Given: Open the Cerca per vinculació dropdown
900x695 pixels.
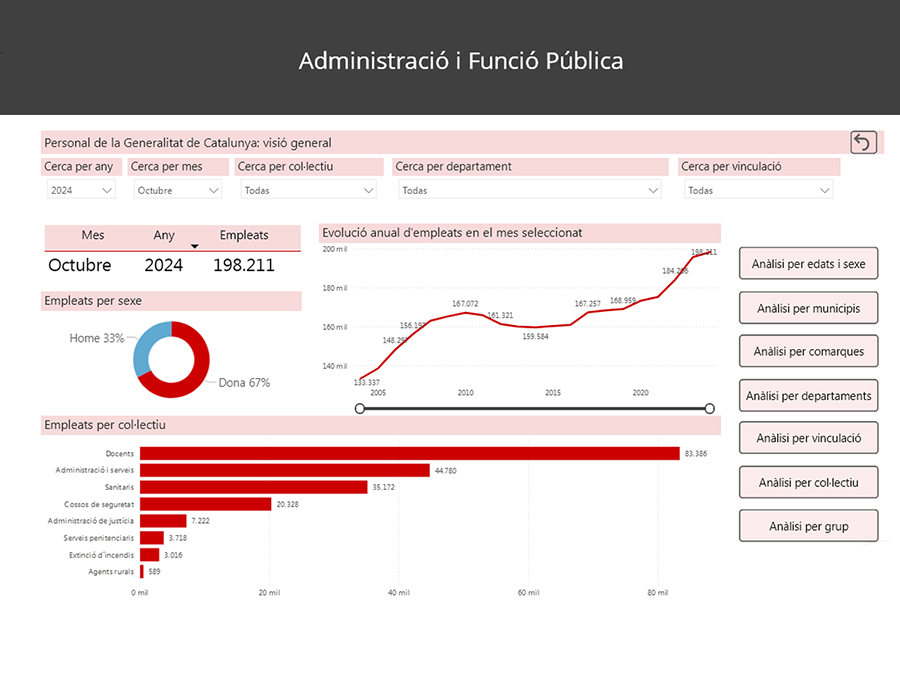Looking at the screenshot, I should (758, 190).
